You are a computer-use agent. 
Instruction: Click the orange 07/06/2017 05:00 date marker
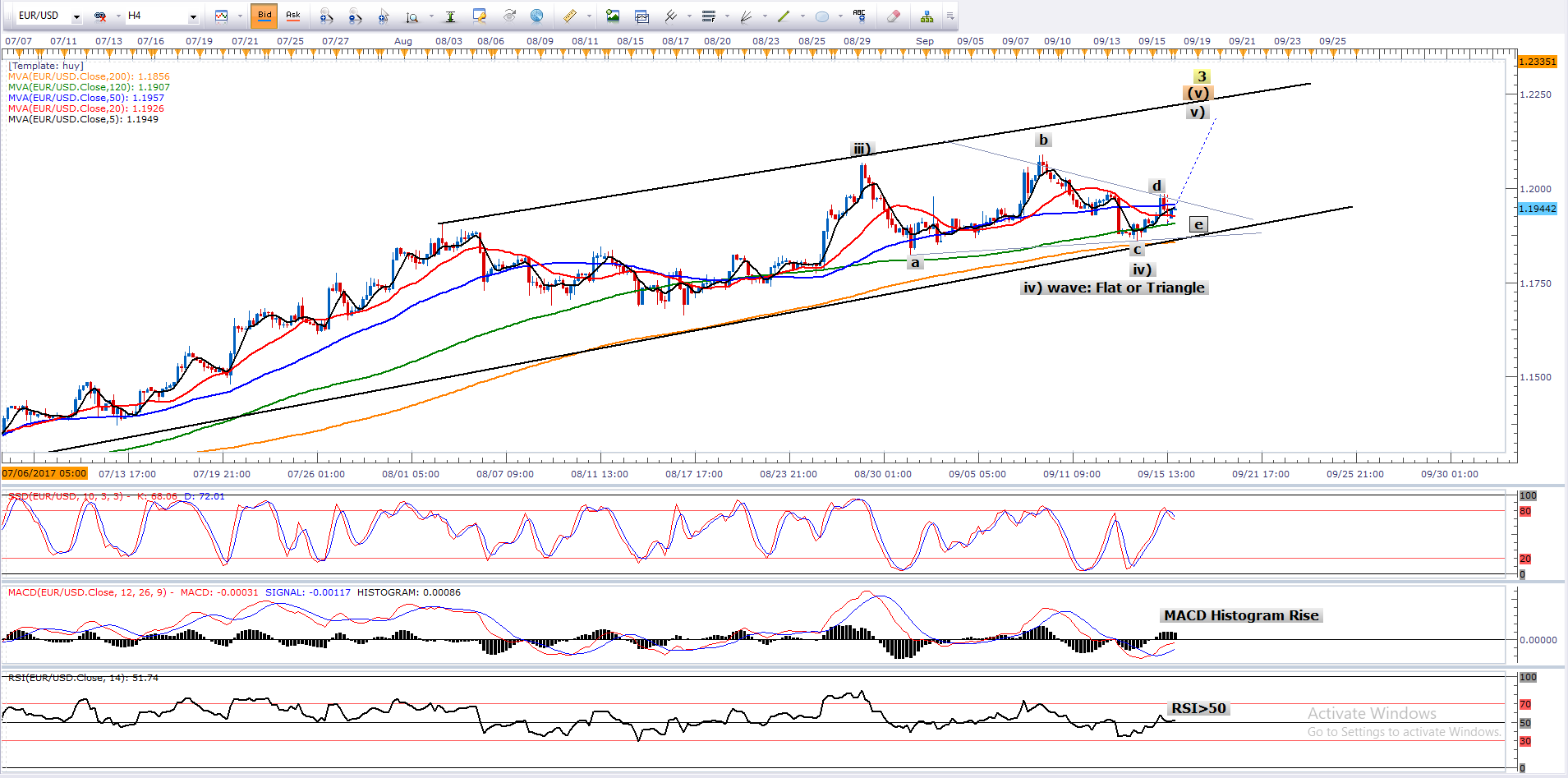(x=44, y=473)
